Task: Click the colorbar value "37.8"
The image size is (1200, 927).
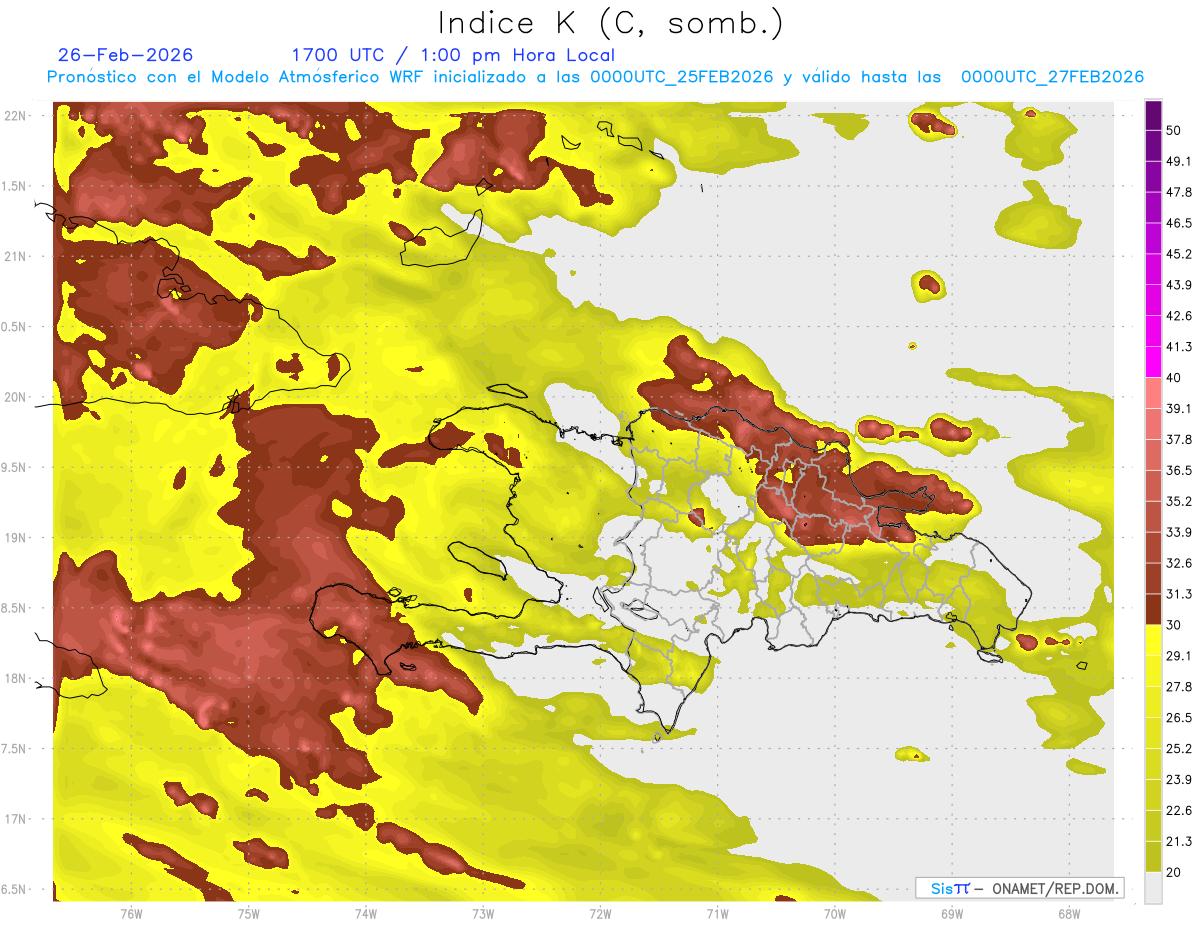Action: click(x=1179, y=439)
